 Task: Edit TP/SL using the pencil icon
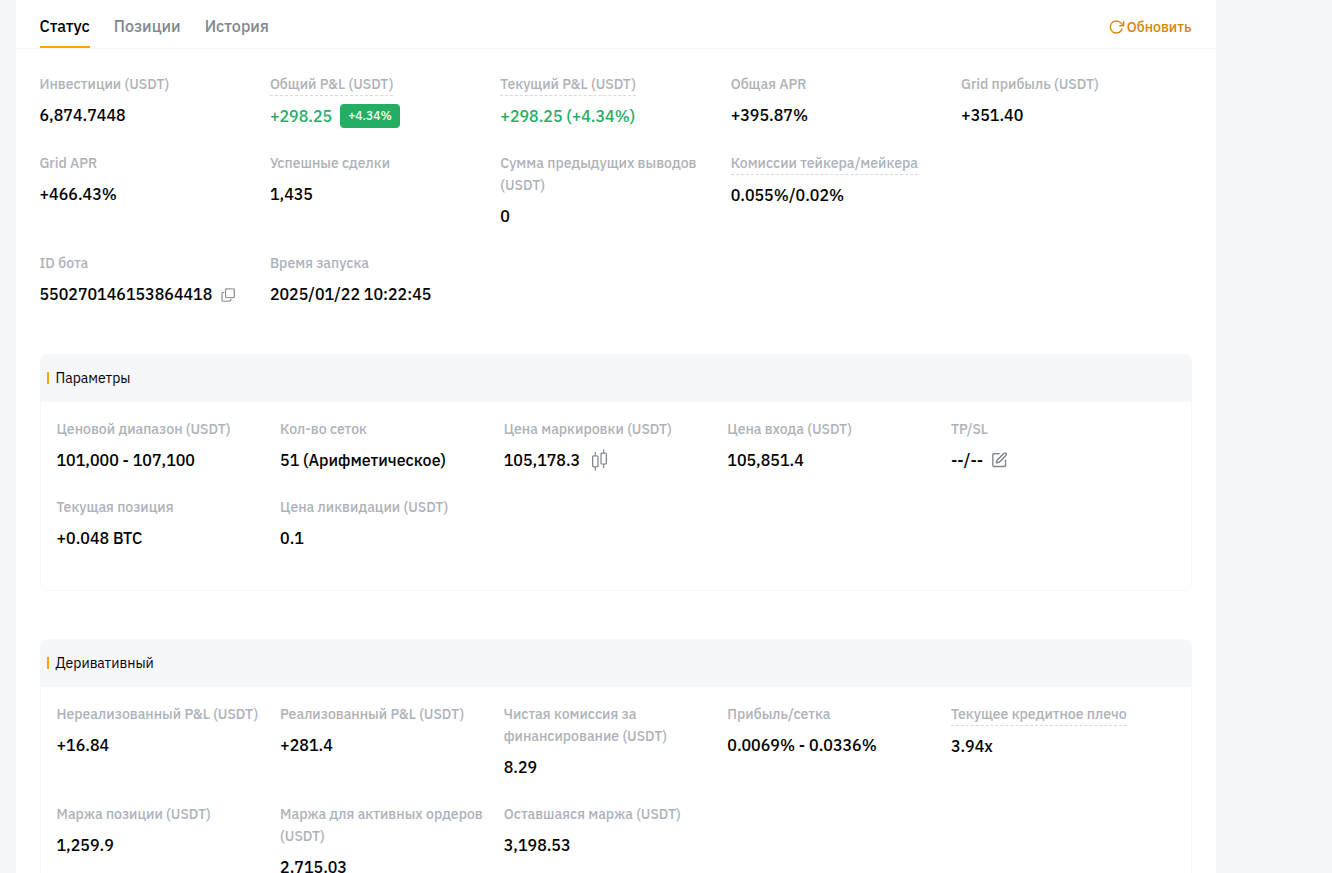pyautogui.click(x=999, y=460)
